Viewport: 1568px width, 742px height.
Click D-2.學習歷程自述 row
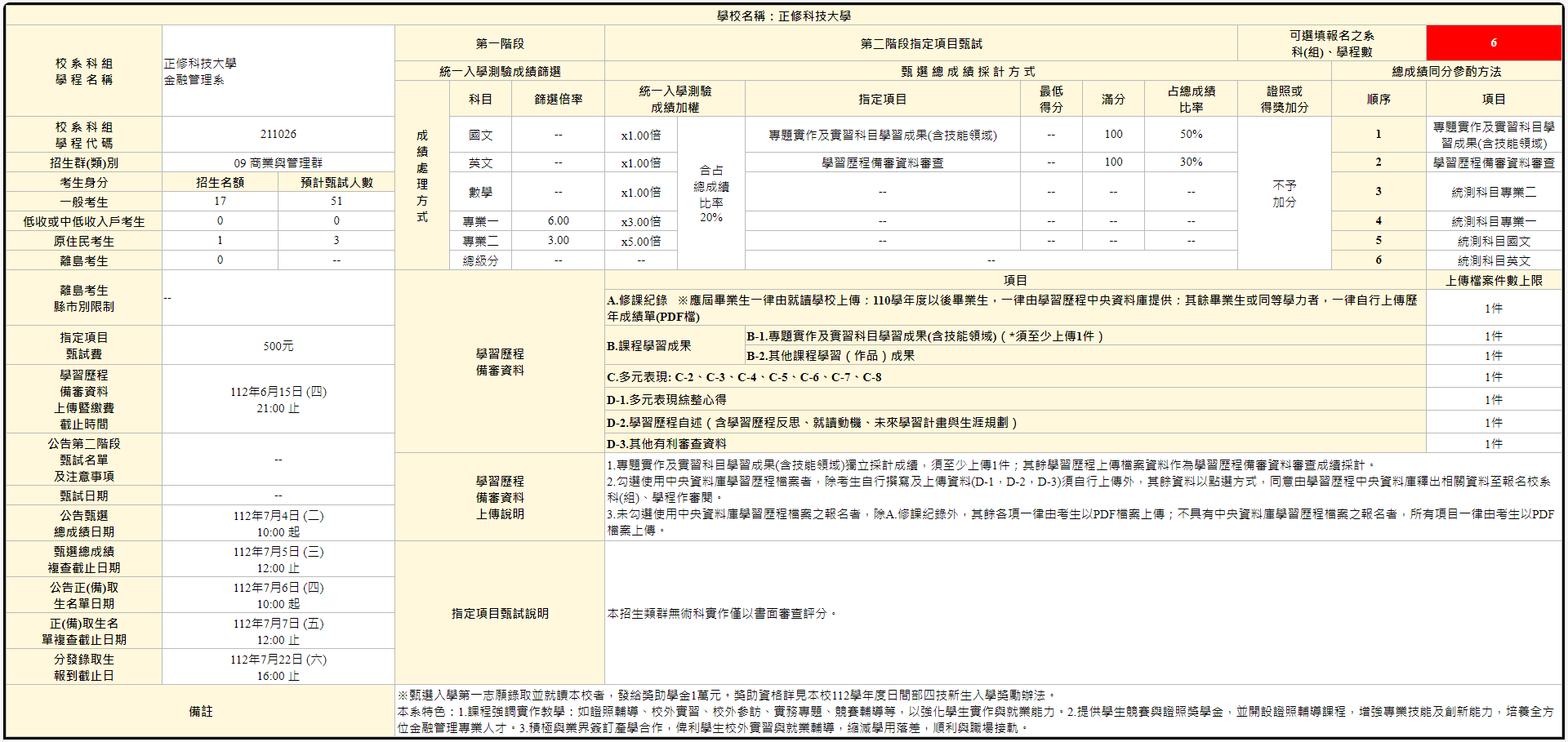click(x=1015, y=422)
